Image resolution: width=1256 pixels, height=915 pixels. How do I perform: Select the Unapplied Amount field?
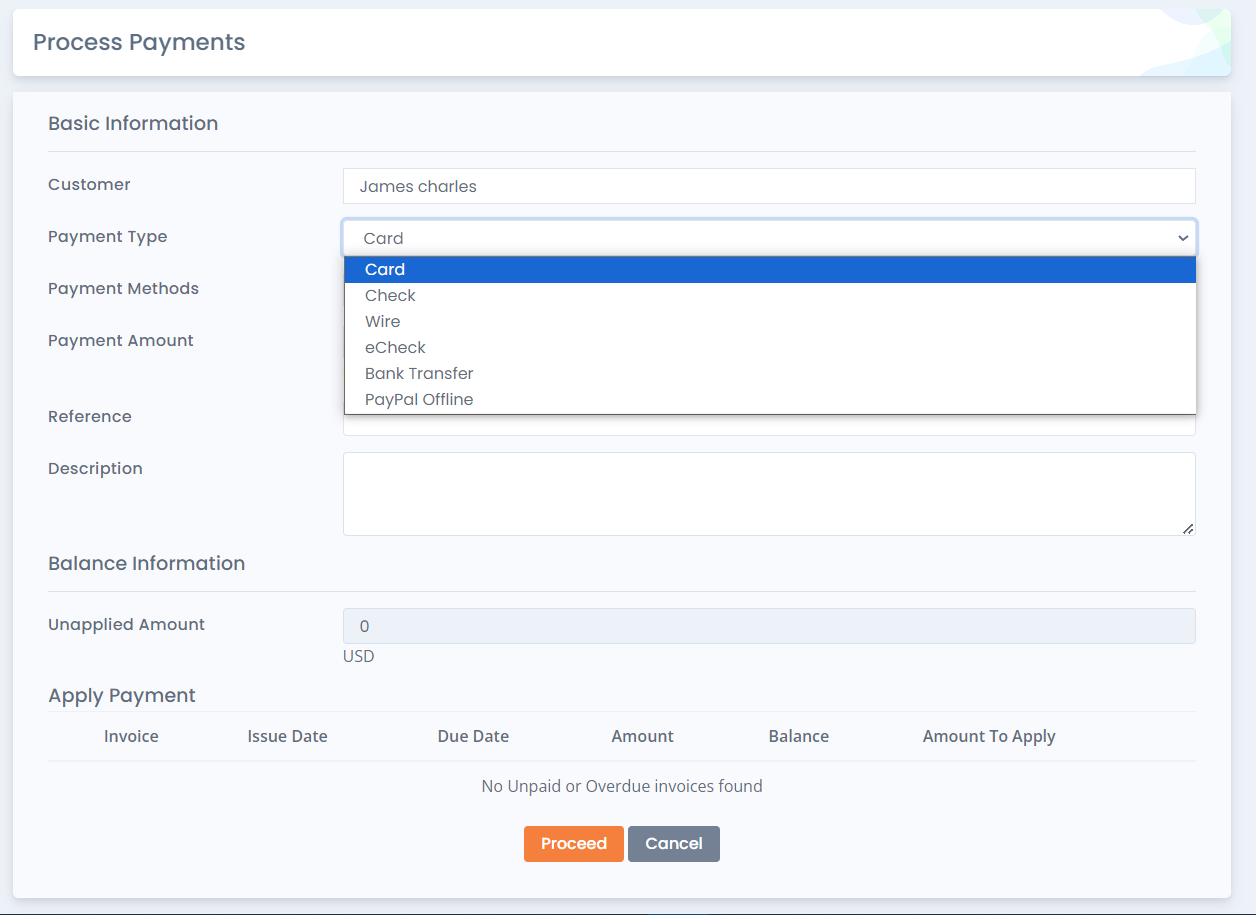(769, 626)
